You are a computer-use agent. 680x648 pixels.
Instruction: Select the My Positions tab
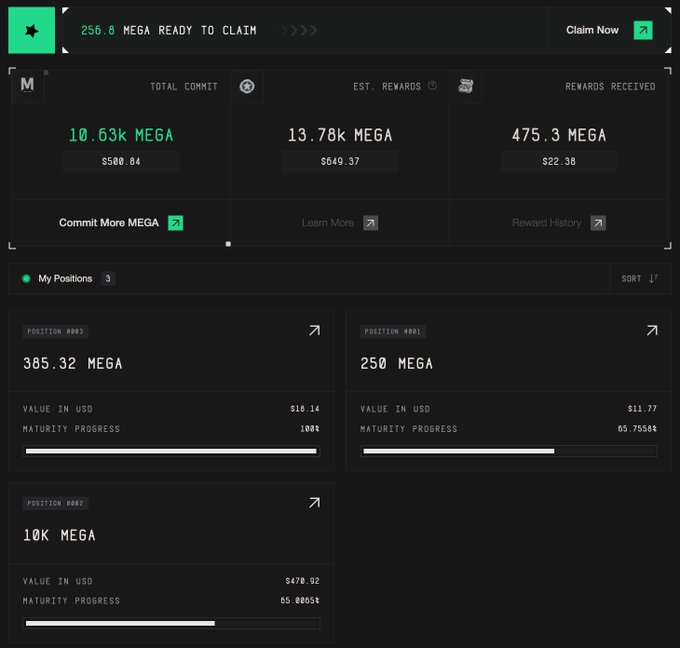[x=65, y=278]
